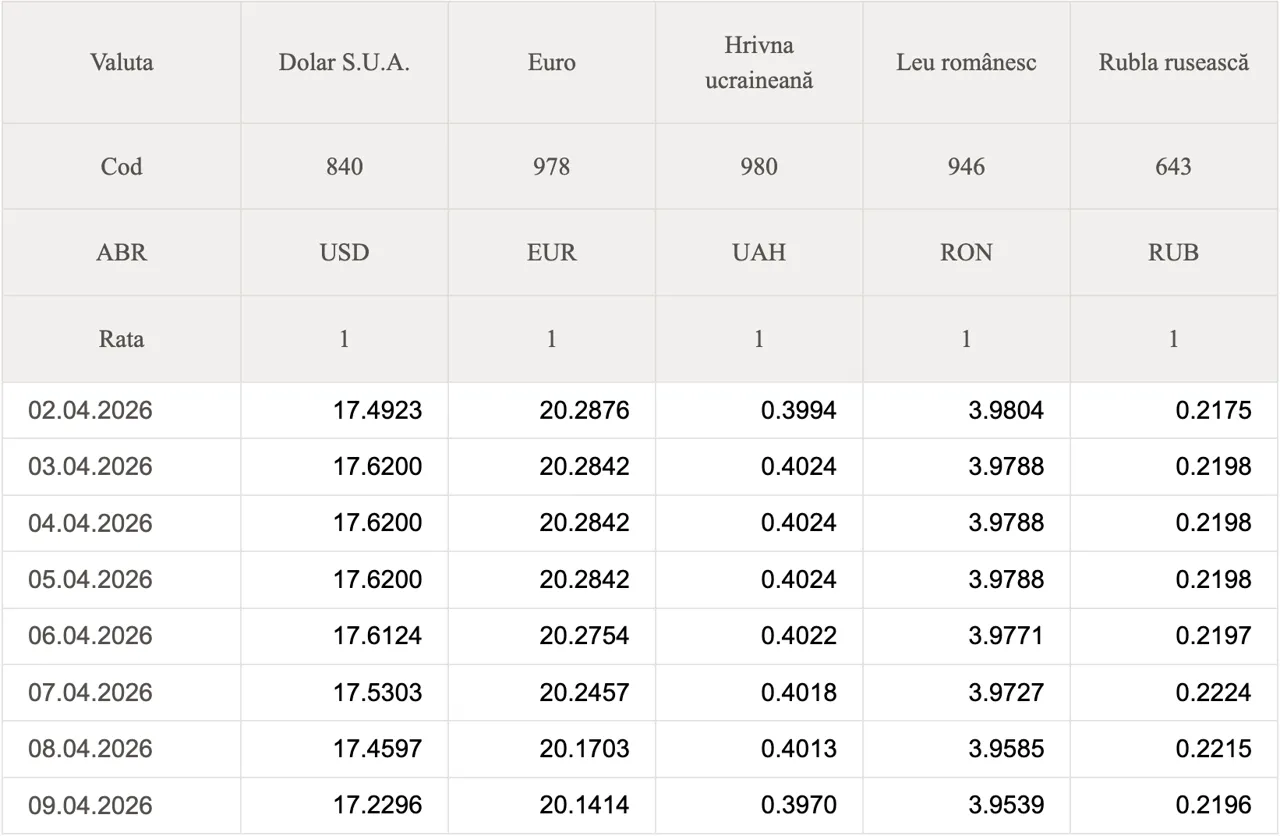Click the 06.04.2026 date cell

pos(90,636)
